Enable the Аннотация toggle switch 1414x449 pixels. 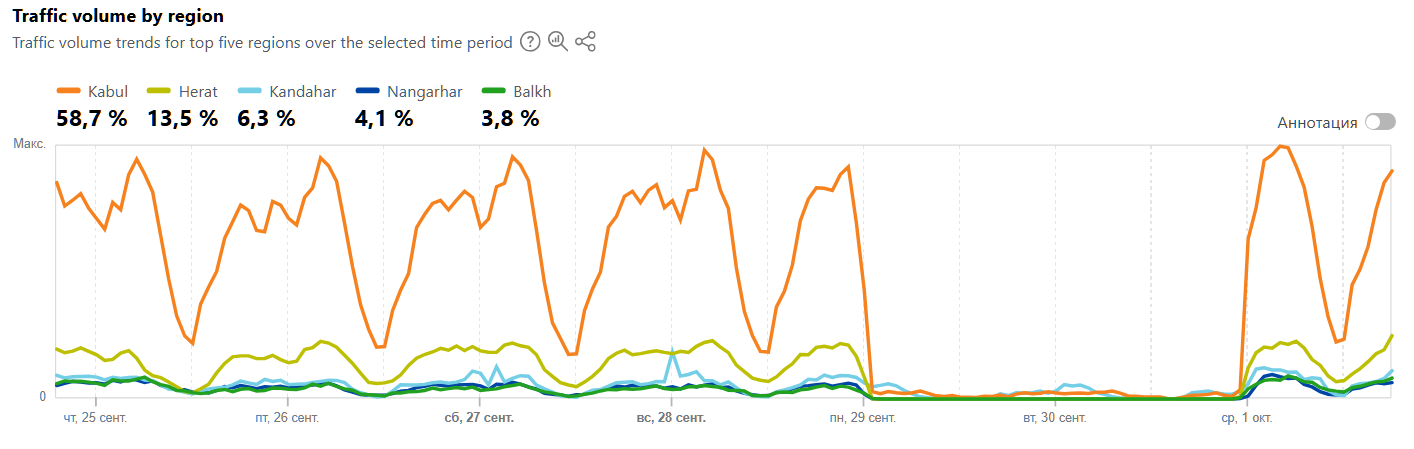click(x=1380, y=122)
